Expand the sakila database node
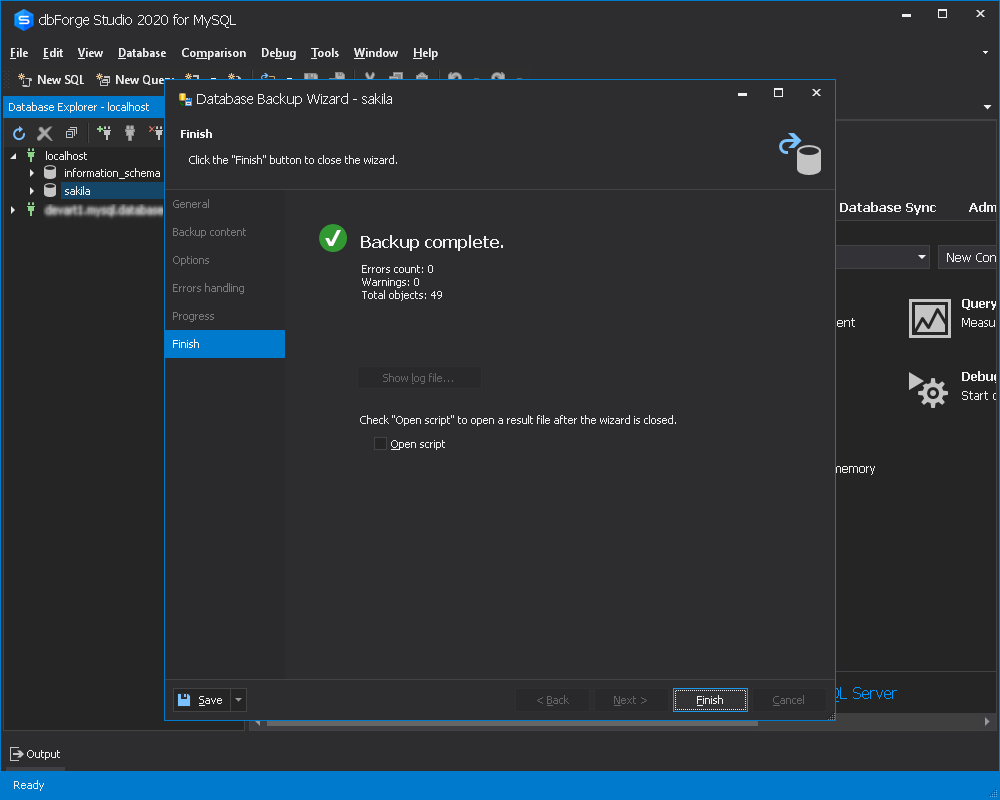Screen dimensions: 1000x800 point(31,191)
